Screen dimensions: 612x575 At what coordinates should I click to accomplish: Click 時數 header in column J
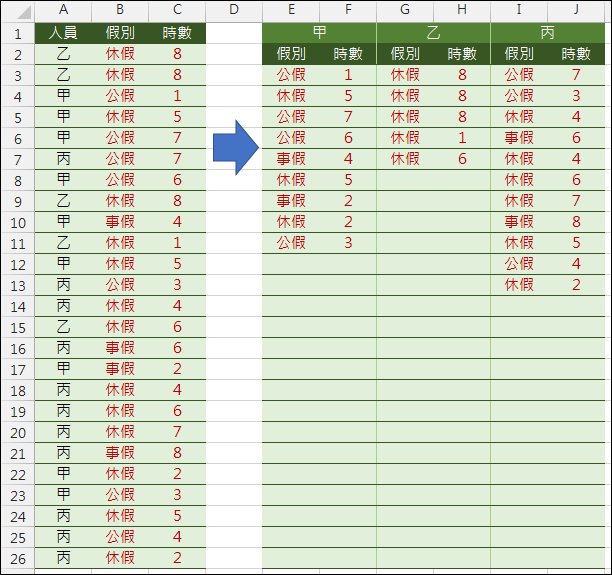click(576, 54)
